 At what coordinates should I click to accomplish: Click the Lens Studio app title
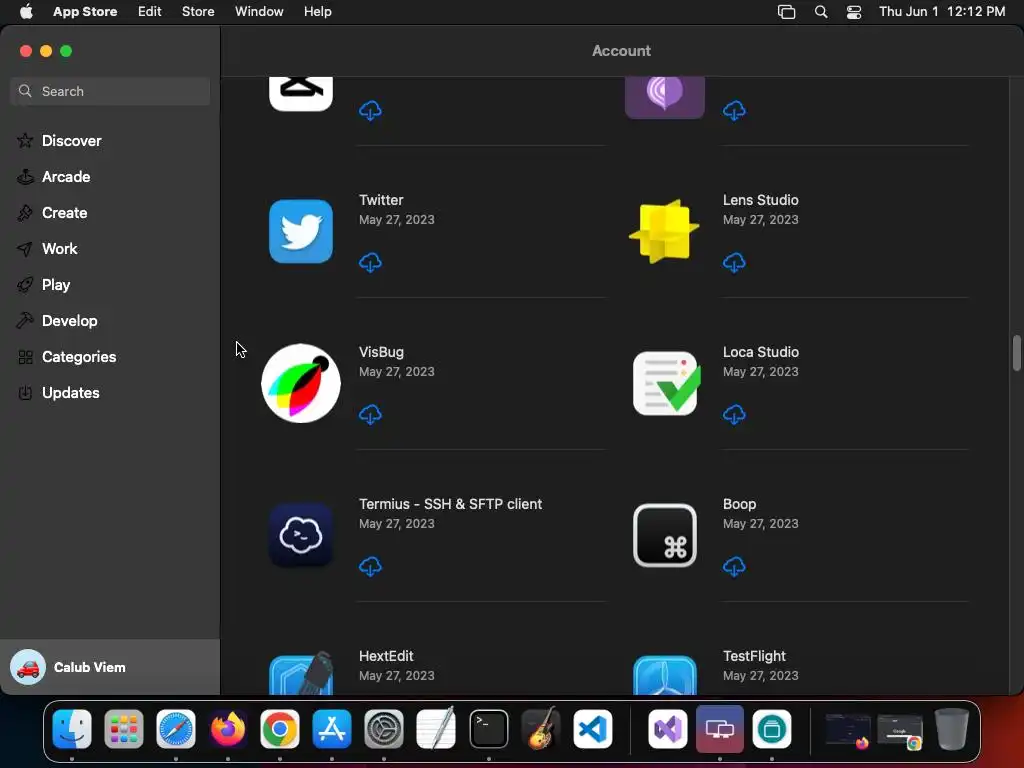coord(760,200)
